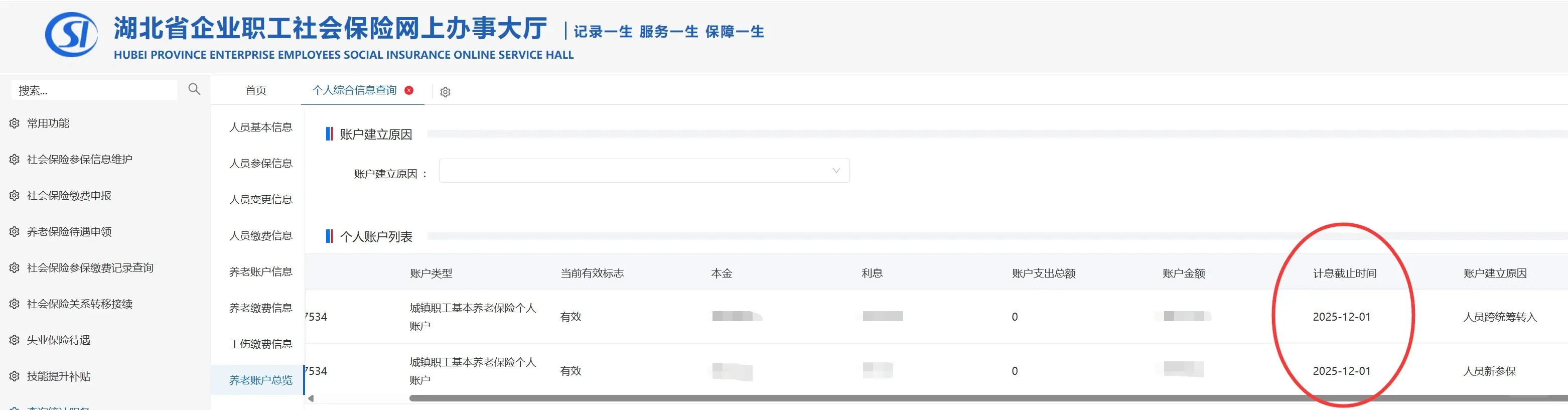Click the 账户建立原因 column header
This screenshot has height=410, width=1568.
click(x=1495, y=274)
